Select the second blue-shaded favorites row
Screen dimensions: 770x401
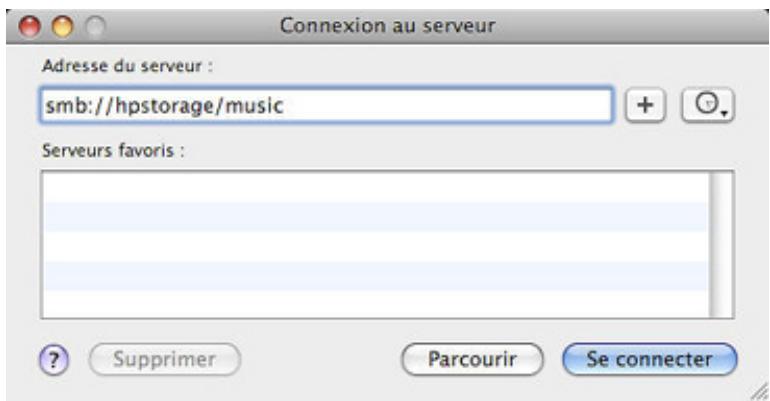tap(376, 275)
